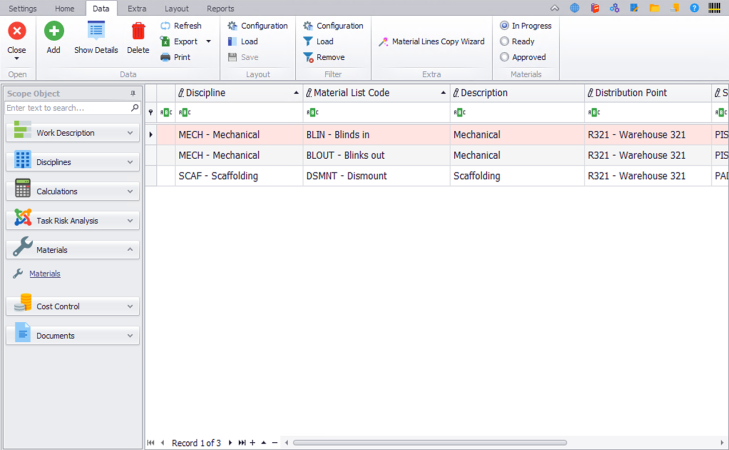Click the Materials link in sidebar
The height and width of the screenshot is (450, 729).
click(44, 274)
